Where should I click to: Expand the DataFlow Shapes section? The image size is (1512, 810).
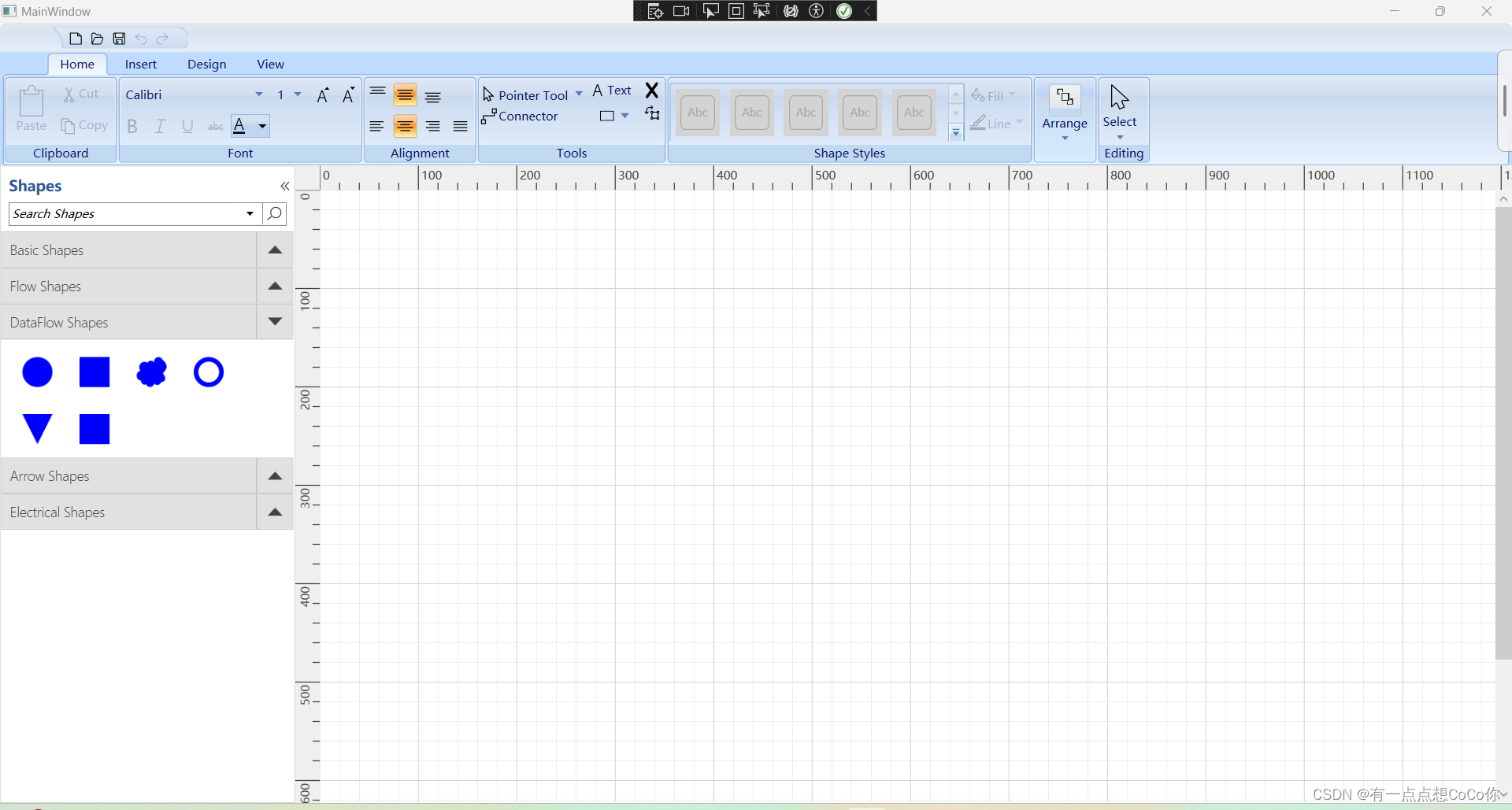(x=274, y=322)
